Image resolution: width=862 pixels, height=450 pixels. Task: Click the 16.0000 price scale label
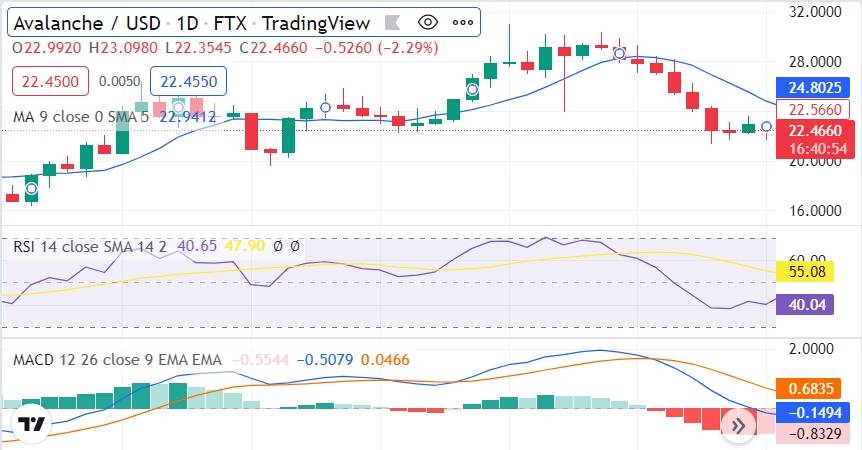pos(815,210)
